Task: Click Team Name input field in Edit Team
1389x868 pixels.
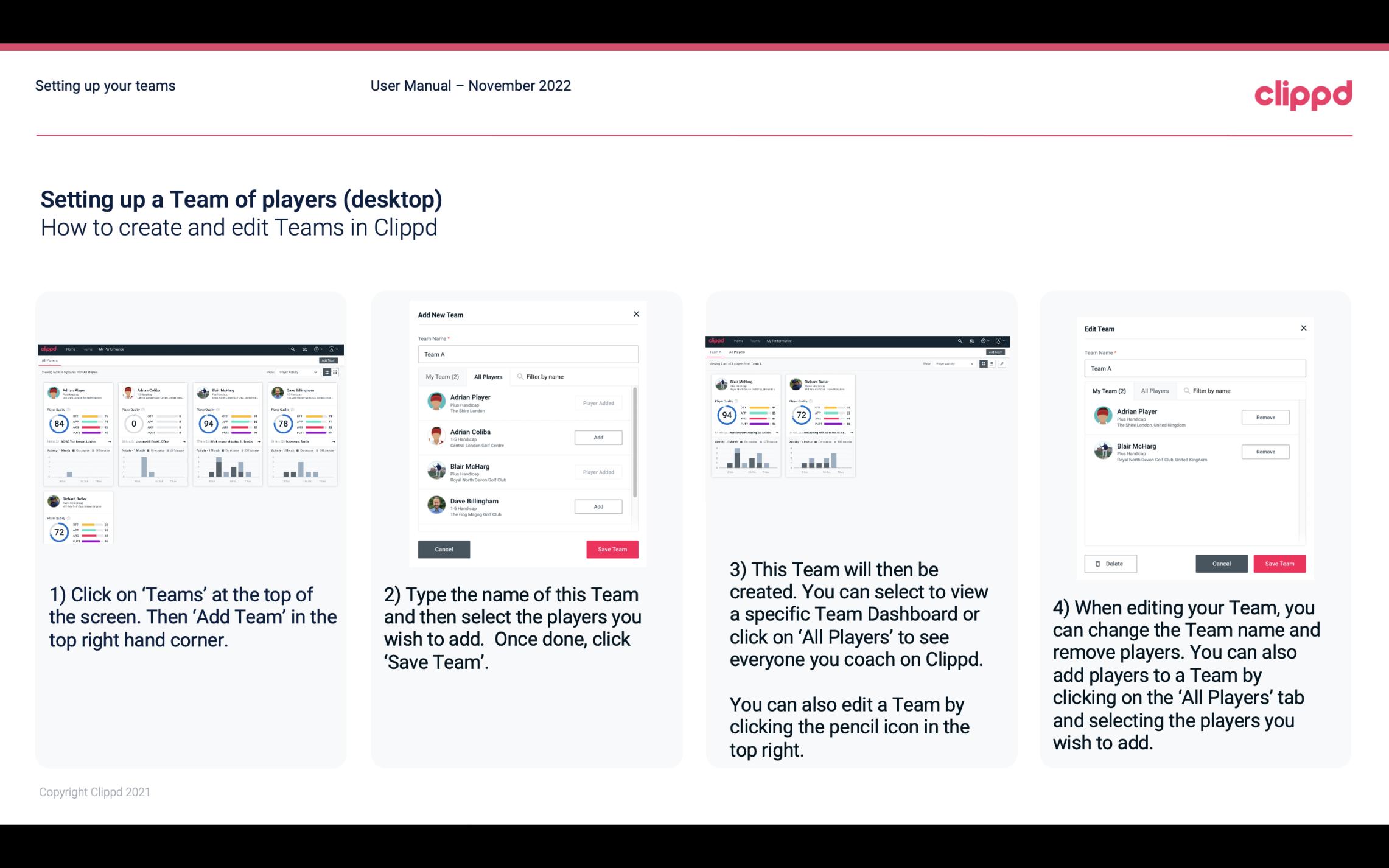Action: pyautogui.click(x=1195, y=368)
